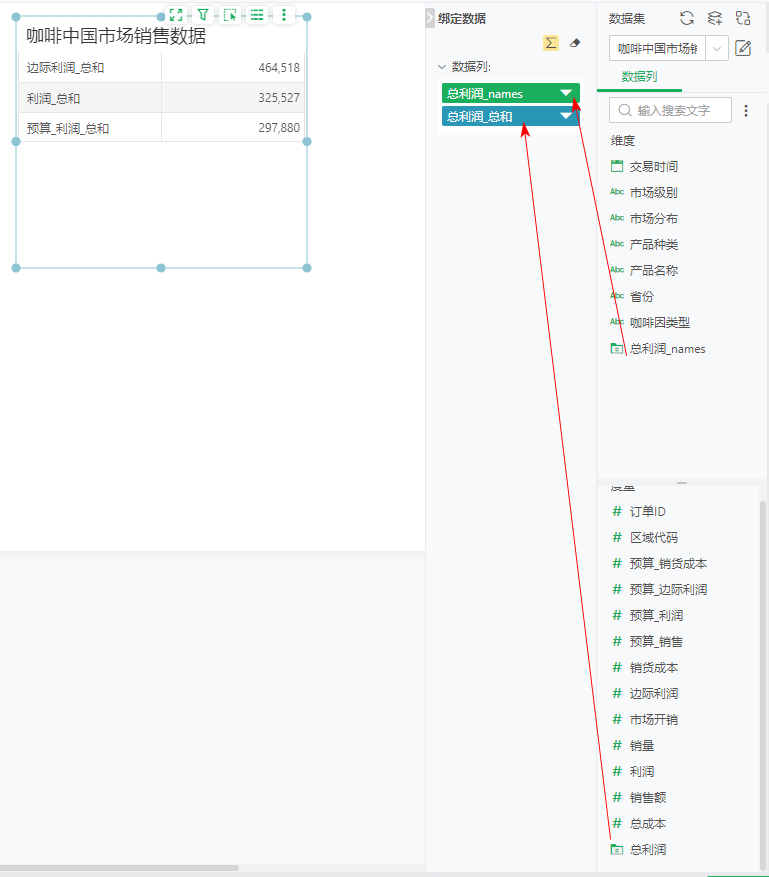Viewport: 769px width, 877px height.
Task: Select the 市场级别 dimension
Action: pyautogui.click(x=653, y=192)
